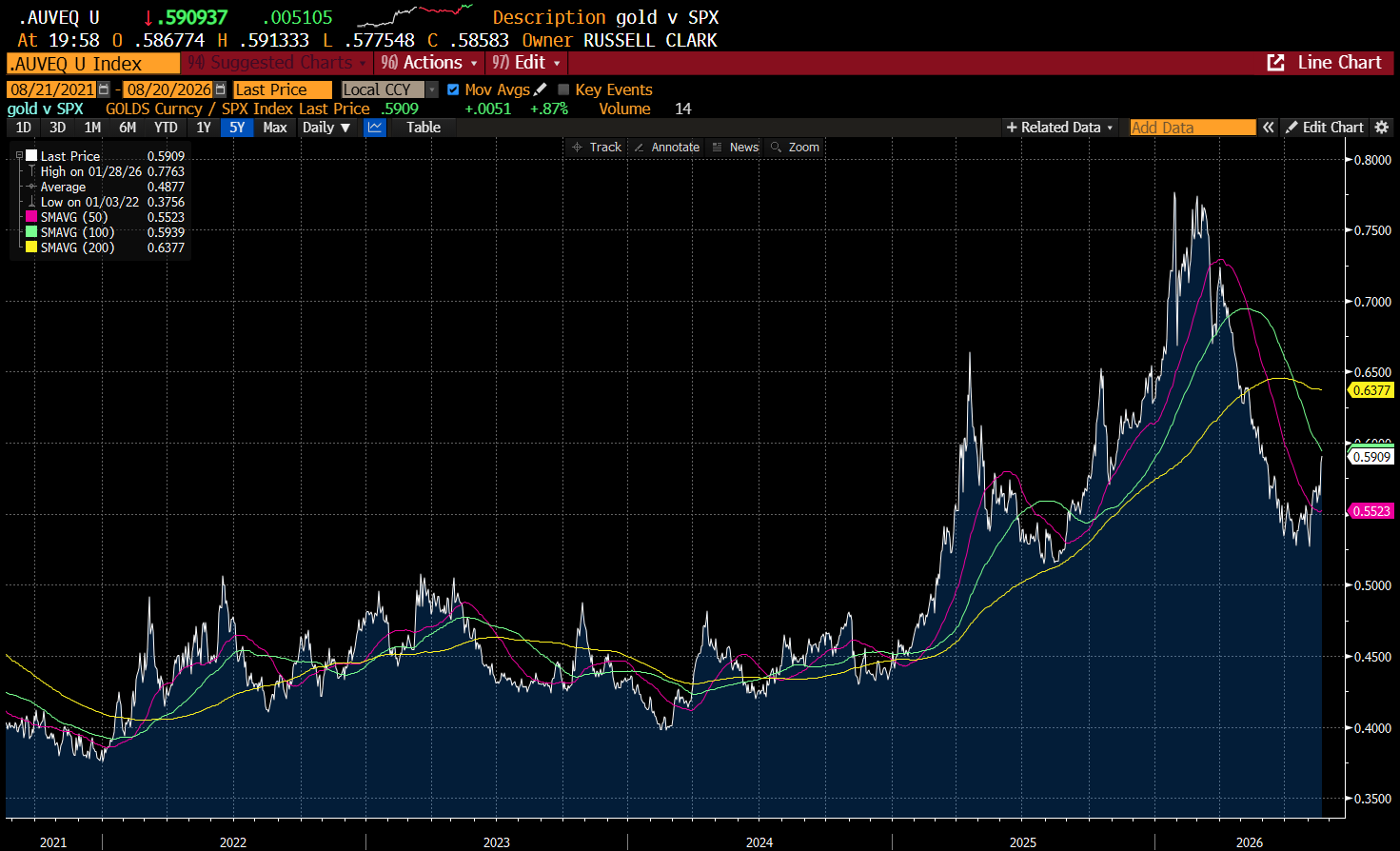This screenshot has width=1400, height=851.
Task: Open the Daily periodicity dropdown
Action: point(326,128)
